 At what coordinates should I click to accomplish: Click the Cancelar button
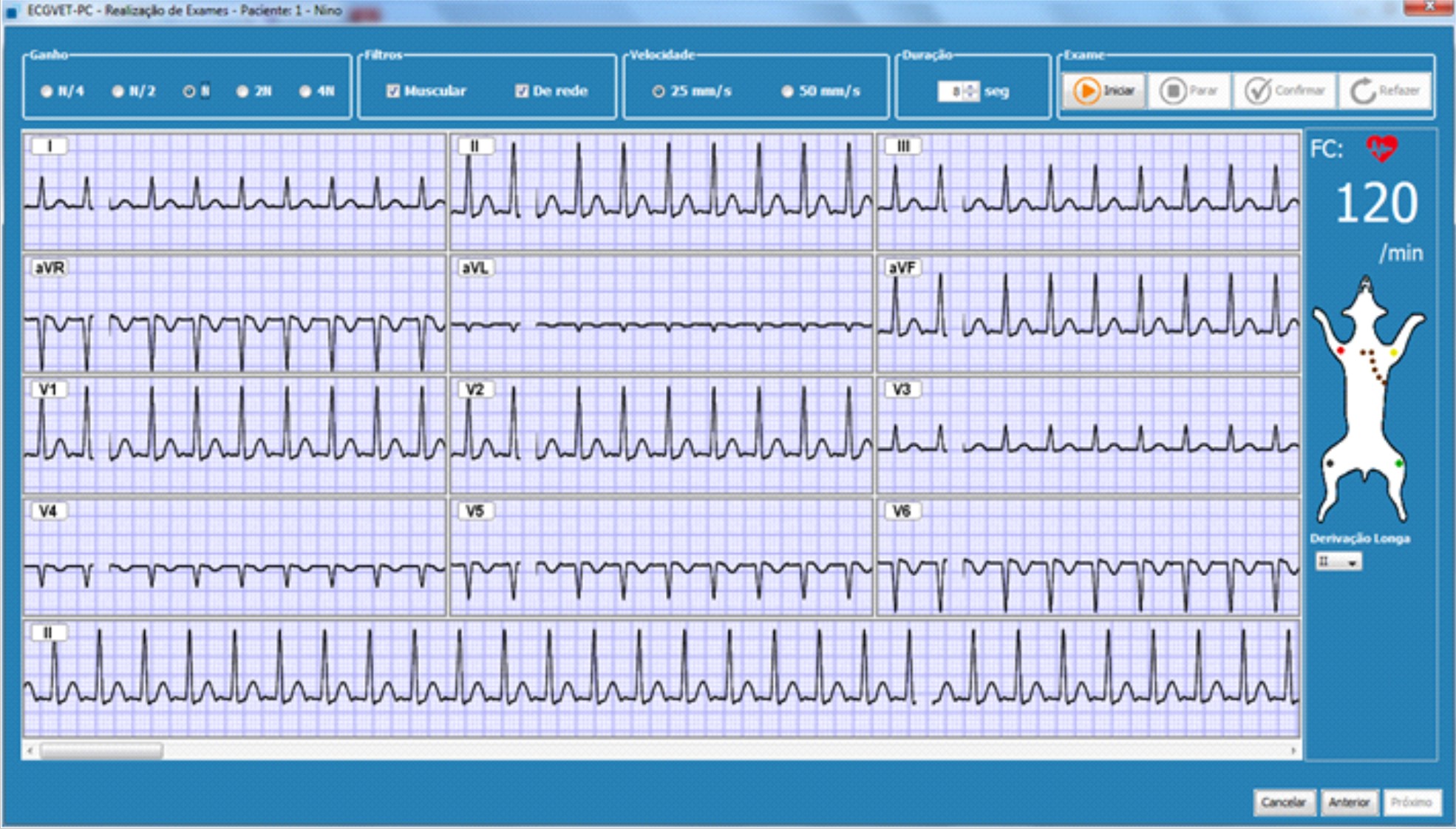(1284, 802)
